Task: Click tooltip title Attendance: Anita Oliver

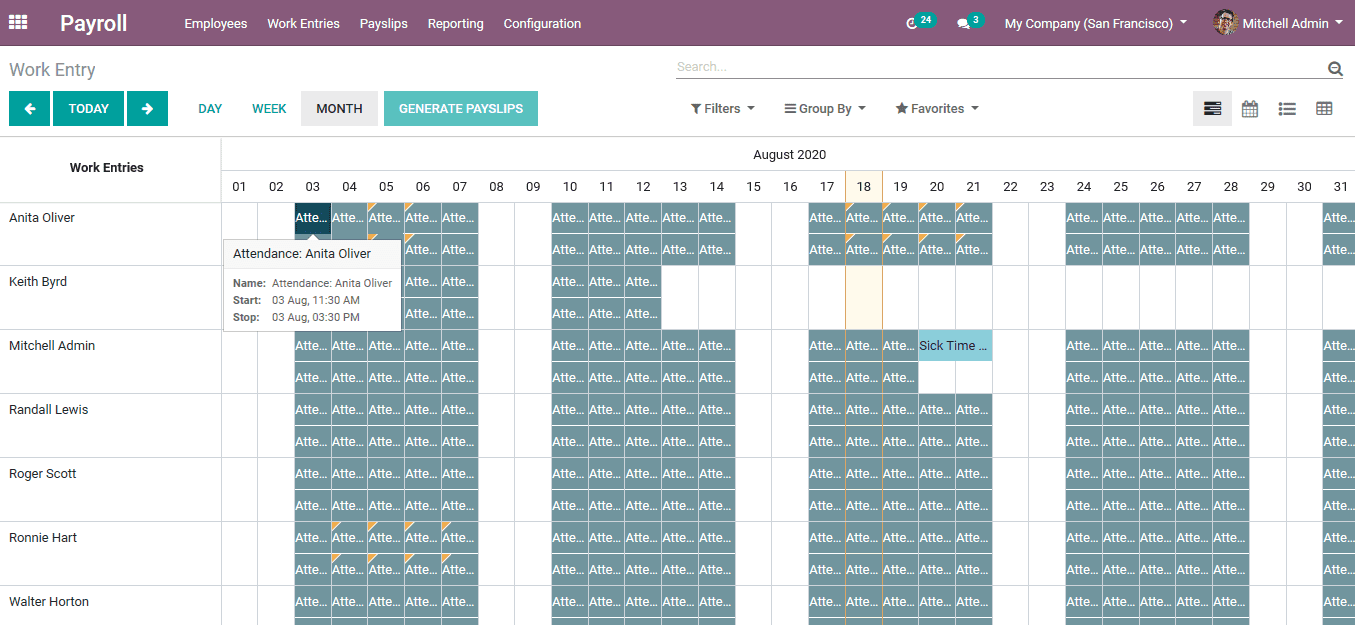Action: tap(302, 254)
